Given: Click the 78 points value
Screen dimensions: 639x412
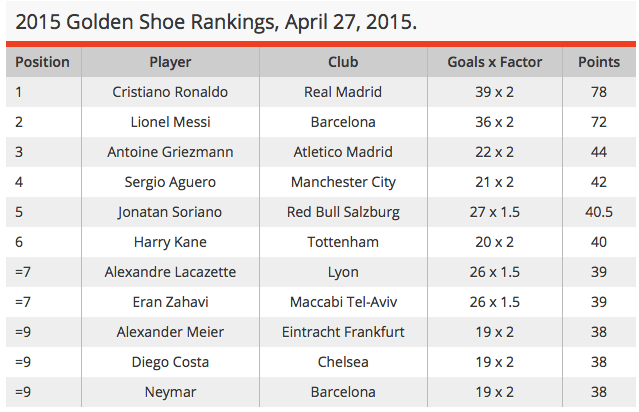Looking at the screenshot, I should click(598, 92).
